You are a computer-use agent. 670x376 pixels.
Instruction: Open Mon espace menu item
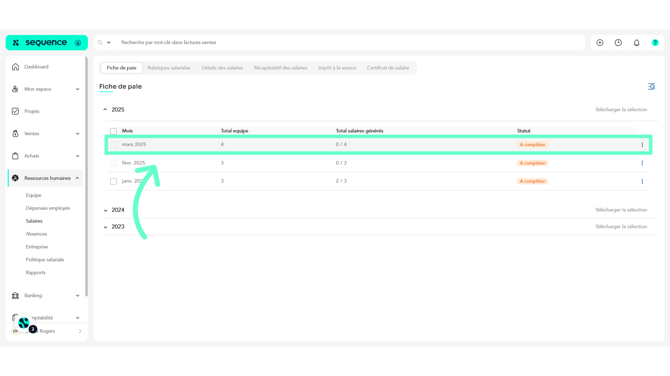38,89
